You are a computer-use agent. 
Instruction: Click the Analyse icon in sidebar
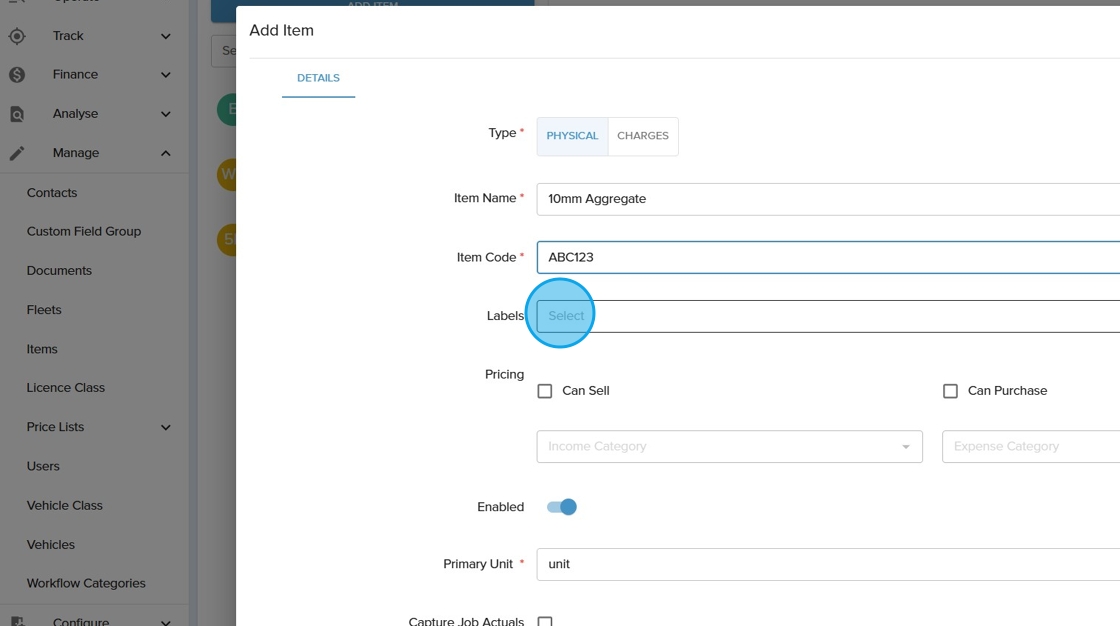tap(17, 114)
